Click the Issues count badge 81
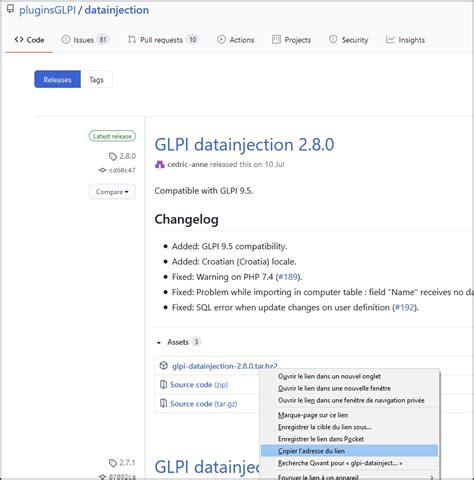 (x=103, y=40)
